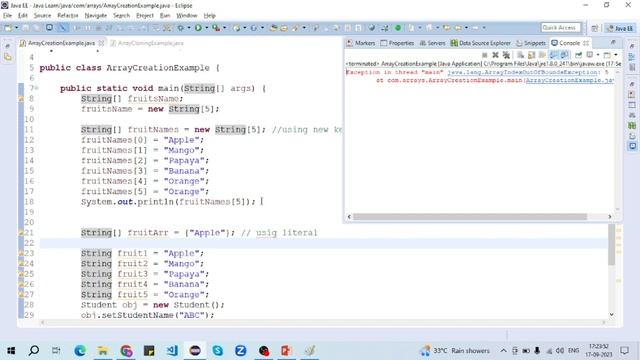The width and height of the screenshot is (640, 360).
Task: Click the ArrayCreationExample.java stack trace link
Action: tap(569, 80)
